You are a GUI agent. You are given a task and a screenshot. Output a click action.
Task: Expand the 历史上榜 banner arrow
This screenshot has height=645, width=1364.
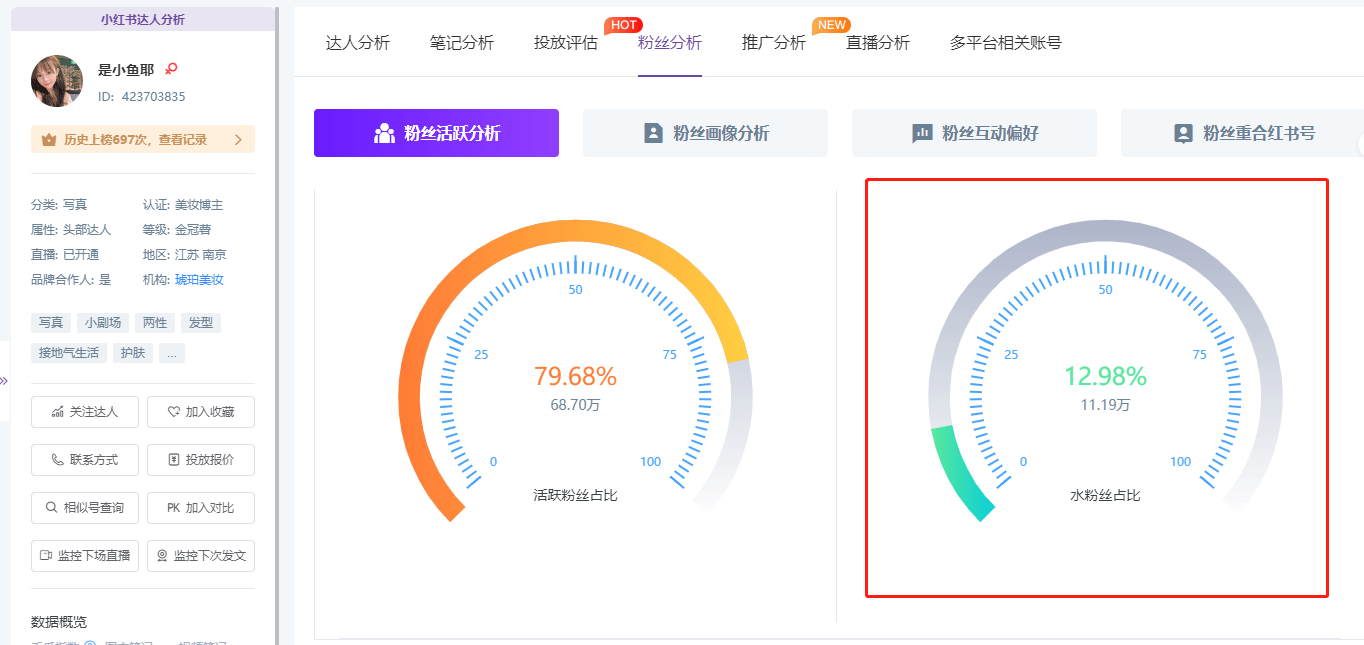point(238,140)
